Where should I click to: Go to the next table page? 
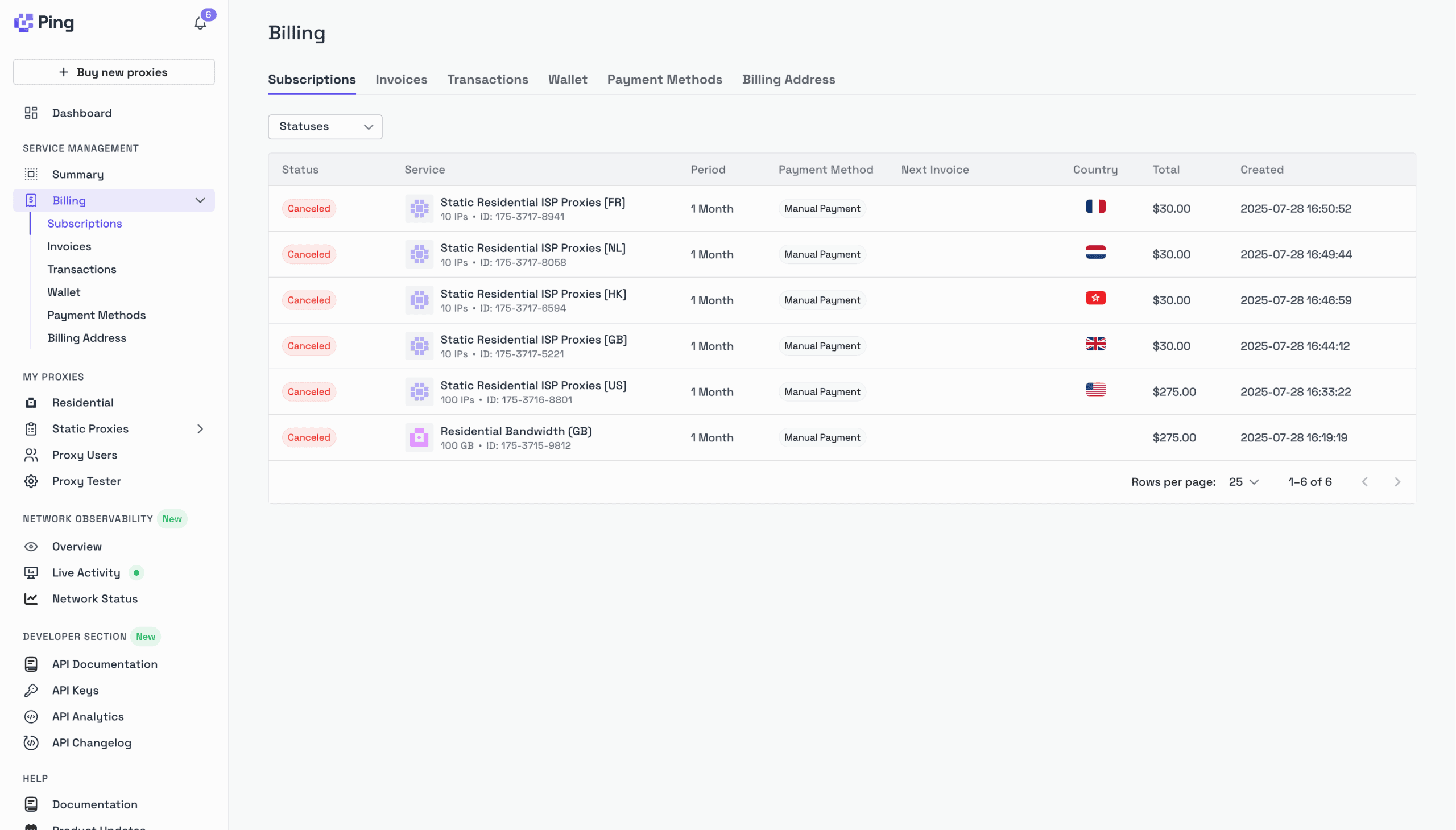click(x=1397, y=482)
